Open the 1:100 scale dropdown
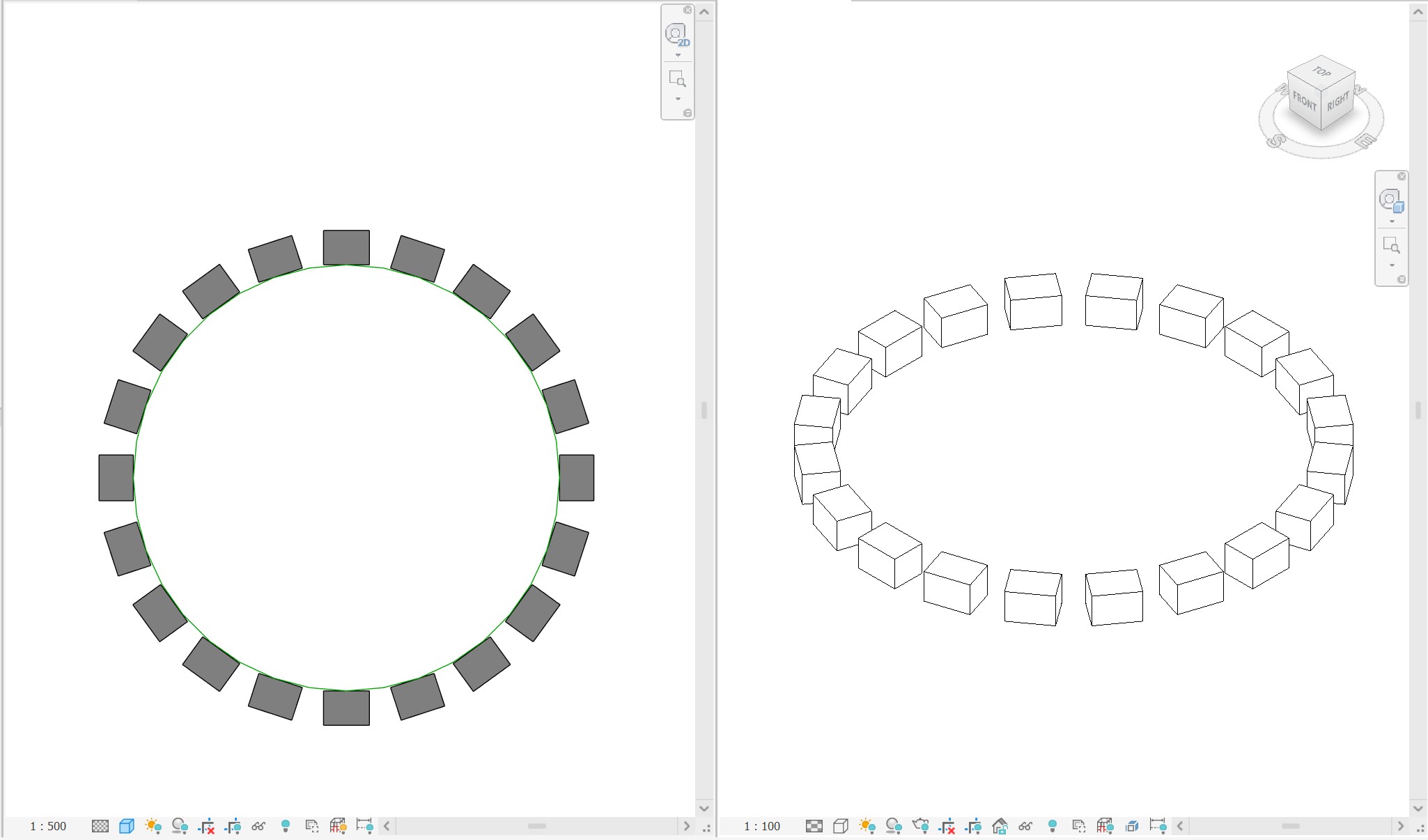Screen dimensions: 1428x840 (x=762, y=826)
